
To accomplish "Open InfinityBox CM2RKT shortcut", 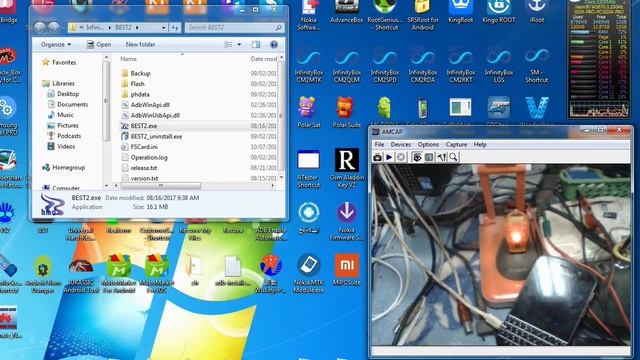I will click(460, 65).
